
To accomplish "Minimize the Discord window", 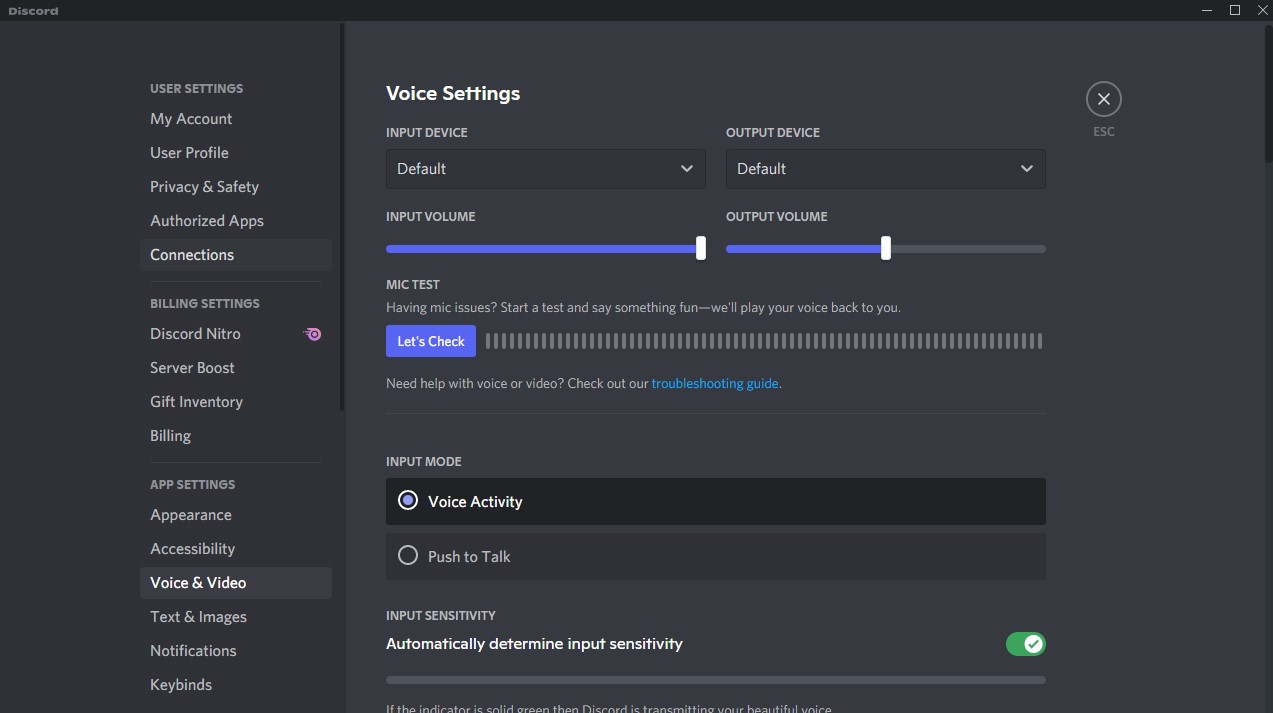I will (1207, 10).
